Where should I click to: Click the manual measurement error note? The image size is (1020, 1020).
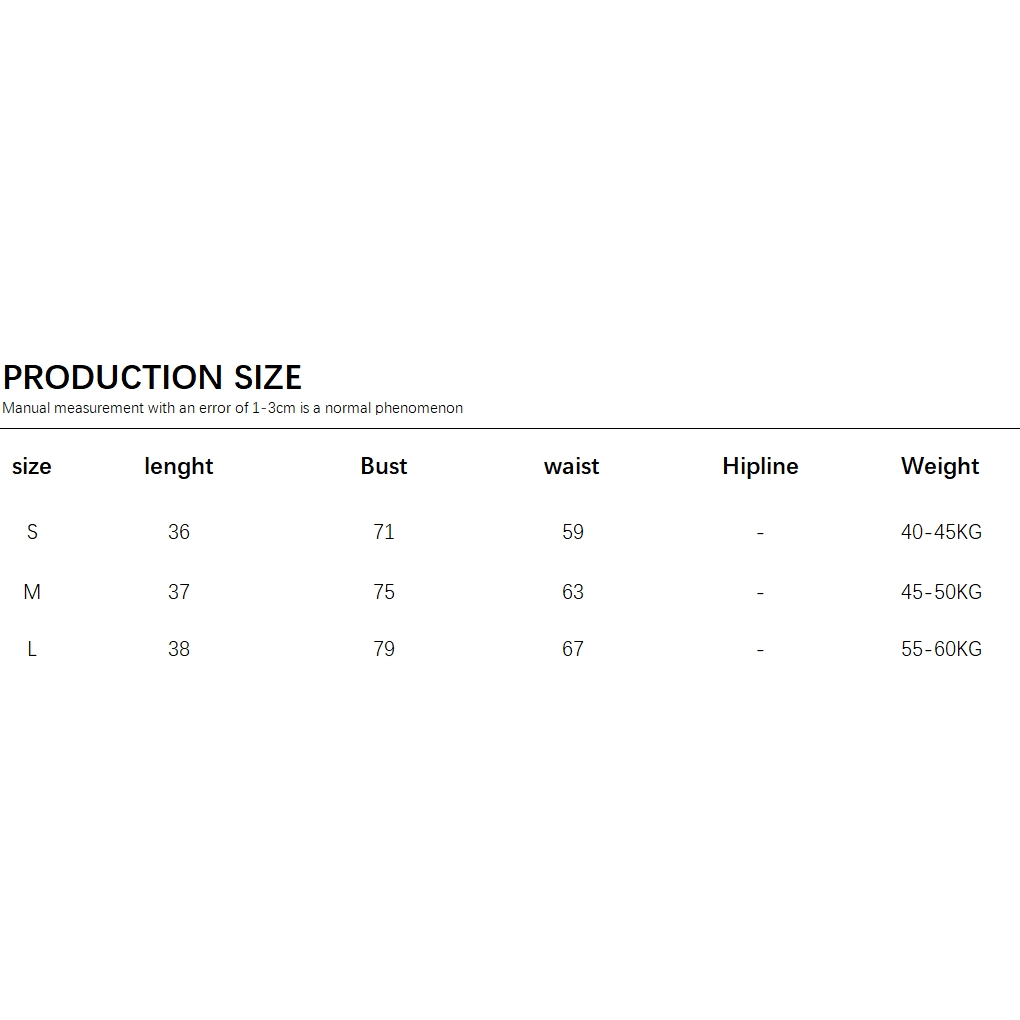(x=232, y=408)
